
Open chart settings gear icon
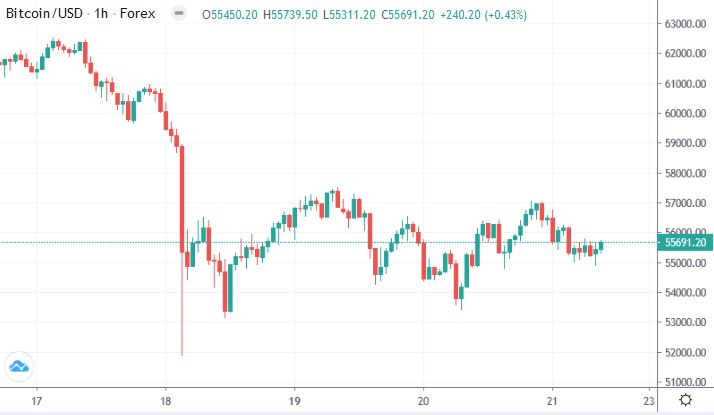click(685, 399)
